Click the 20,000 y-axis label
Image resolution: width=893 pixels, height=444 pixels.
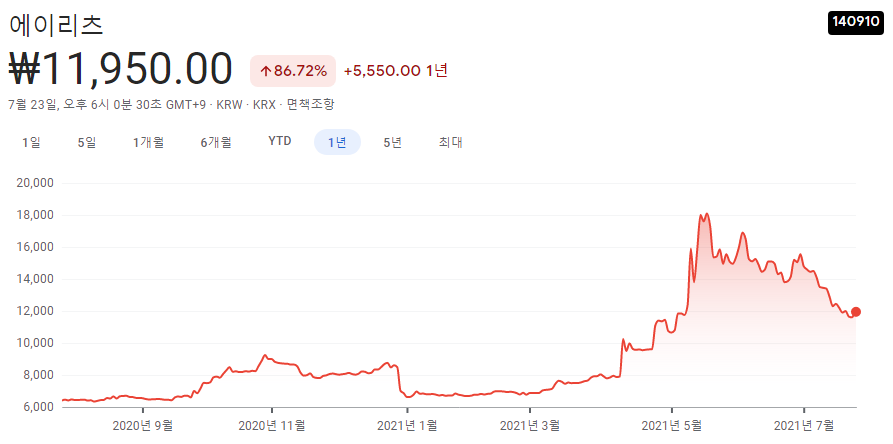(x=36, y=183)
